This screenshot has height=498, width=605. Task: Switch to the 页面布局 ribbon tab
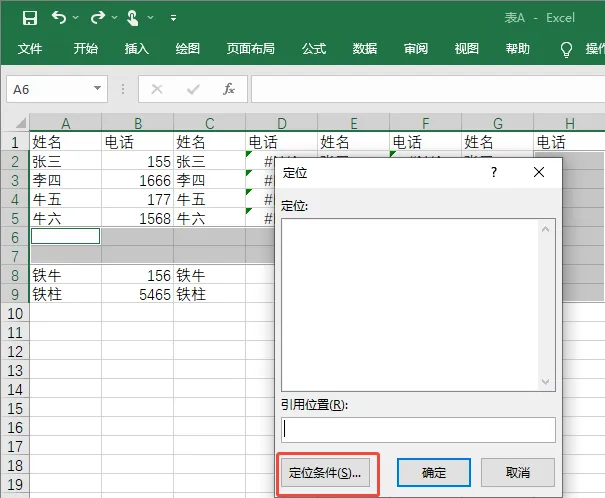(250, 49)
